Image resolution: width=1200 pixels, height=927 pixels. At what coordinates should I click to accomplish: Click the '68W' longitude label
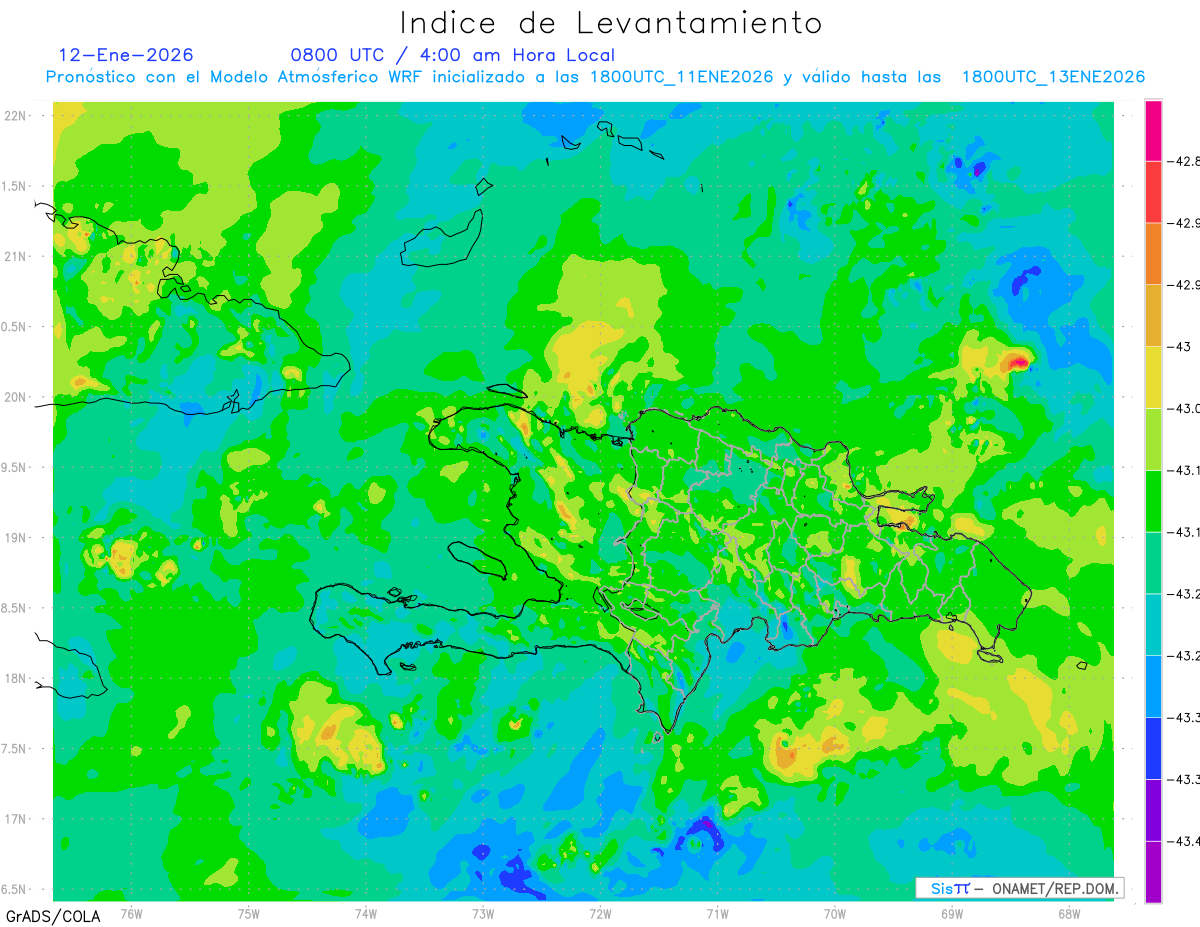pyautogui.click(x=1069, y=912)
